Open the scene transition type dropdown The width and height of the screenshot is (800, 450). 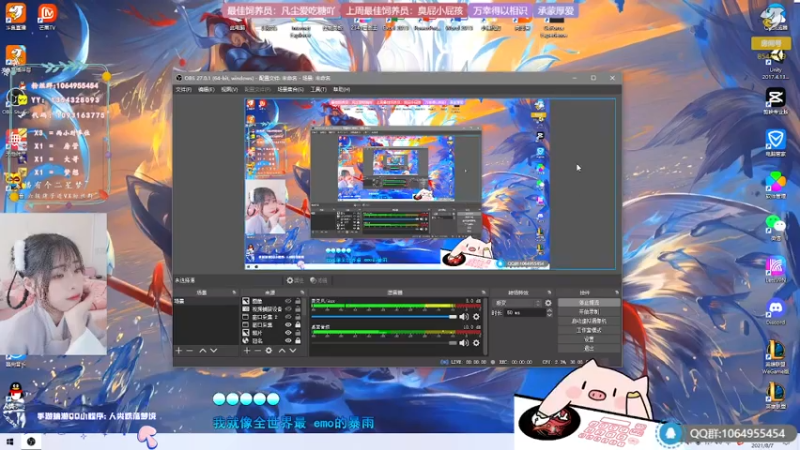point(517,303)
